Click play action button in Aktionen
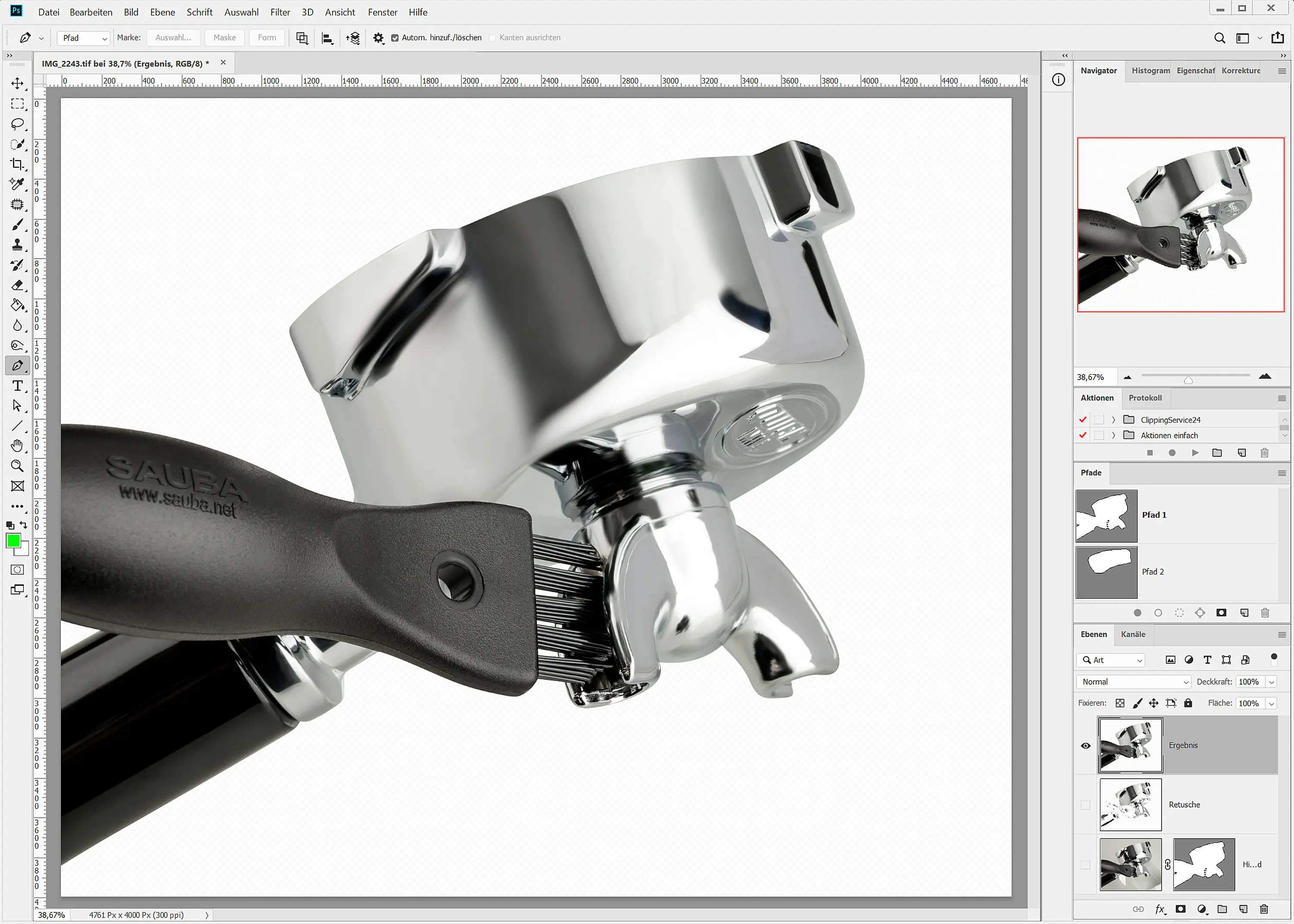 [x=1194, y=453]
